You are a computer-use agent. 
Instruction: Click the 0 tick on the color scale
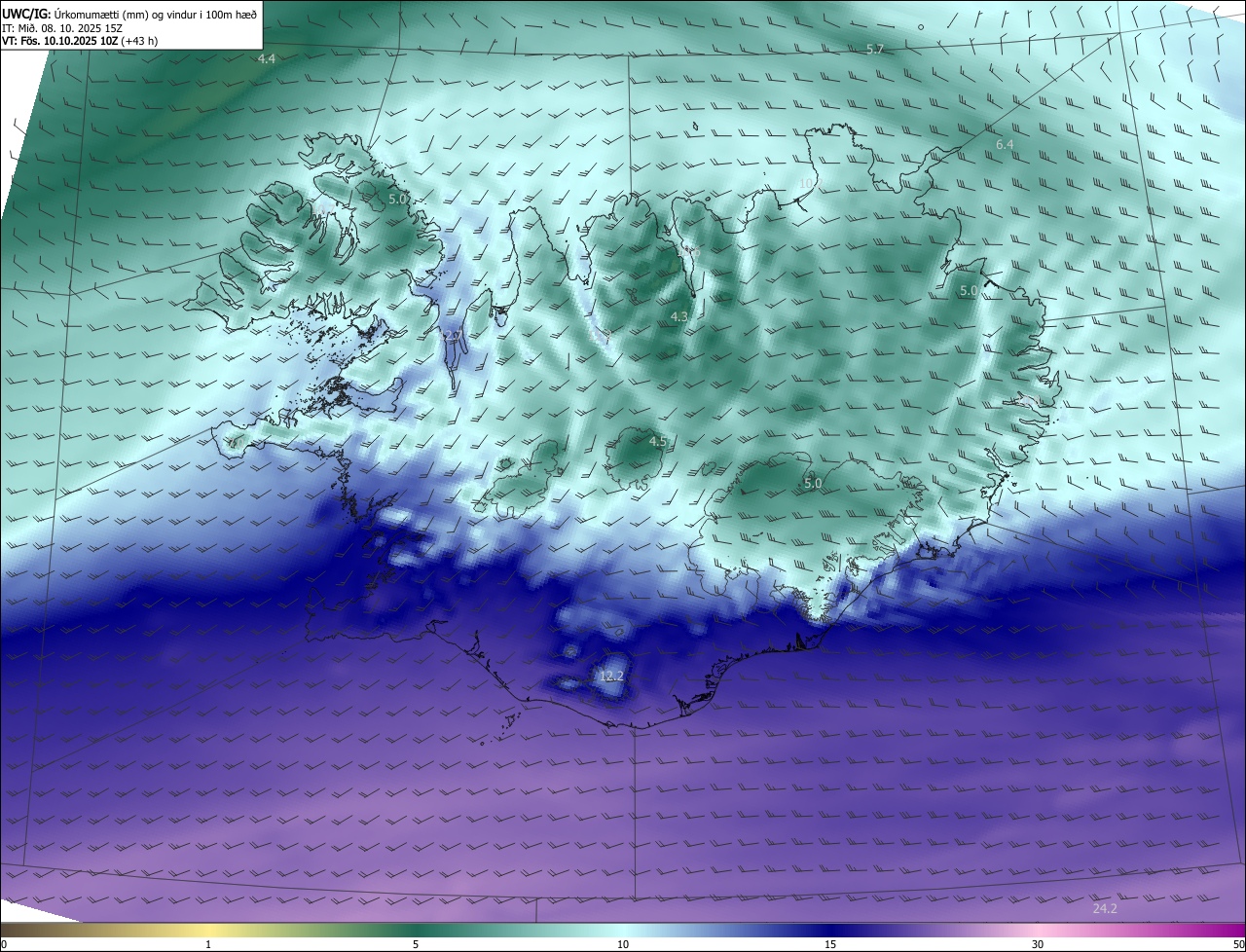(x=3, y=945)
